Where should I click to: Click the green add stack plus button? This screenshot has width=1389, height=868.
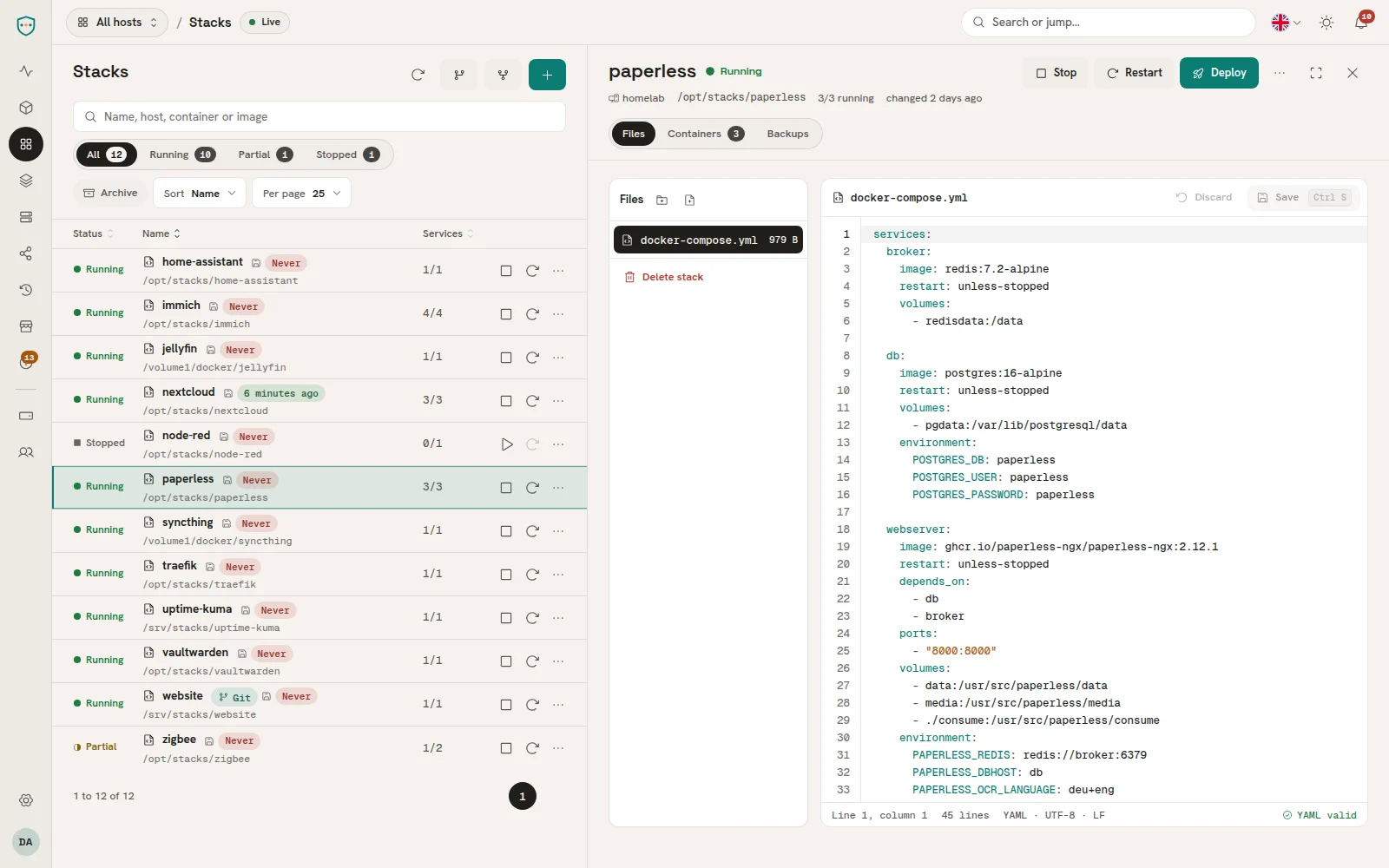[547, 75]
